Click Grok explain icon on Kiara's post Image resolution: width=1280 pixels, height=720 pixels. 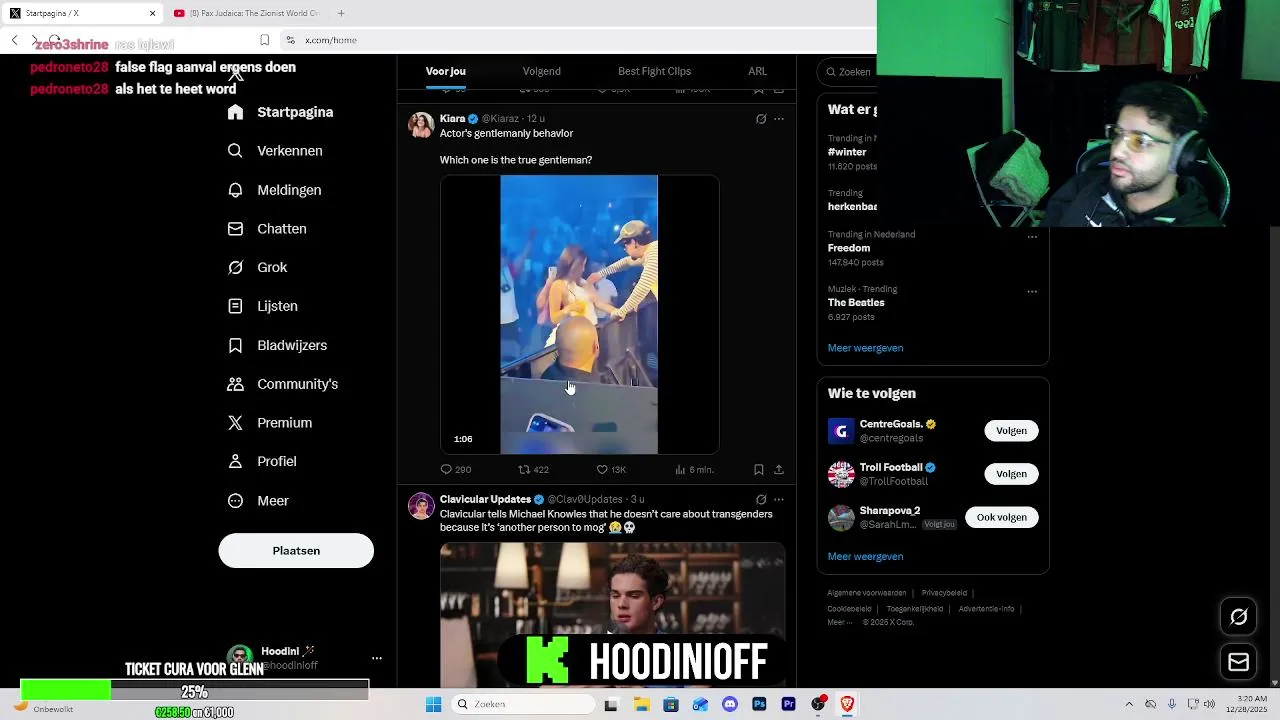pos(761,119)
